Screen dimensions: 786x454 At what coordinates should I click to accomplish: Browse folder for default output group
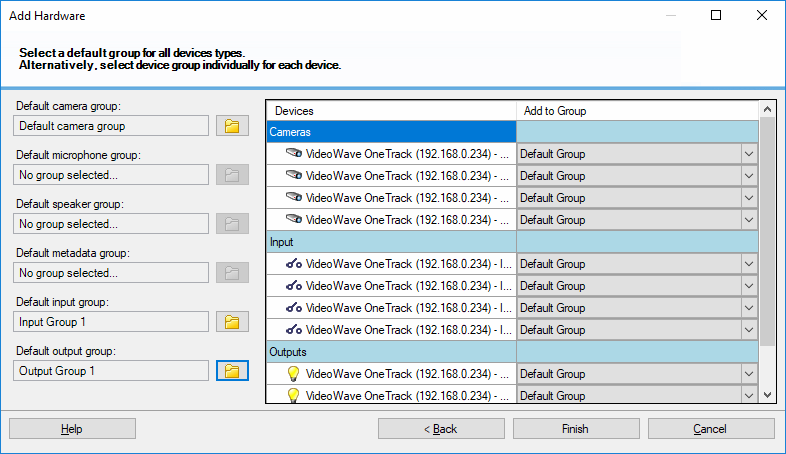(232, 371)
